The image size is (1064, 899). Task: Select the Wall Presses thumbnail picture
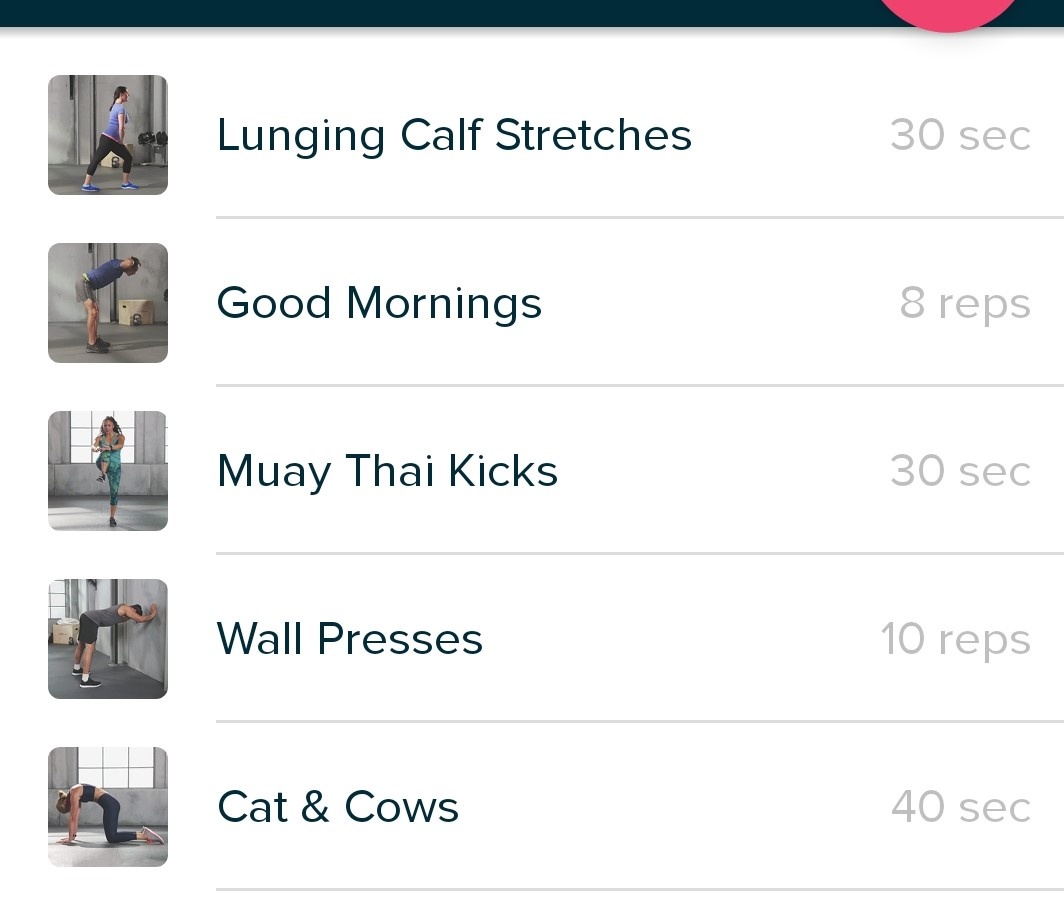pyautogui.click(x=108, y=638)
